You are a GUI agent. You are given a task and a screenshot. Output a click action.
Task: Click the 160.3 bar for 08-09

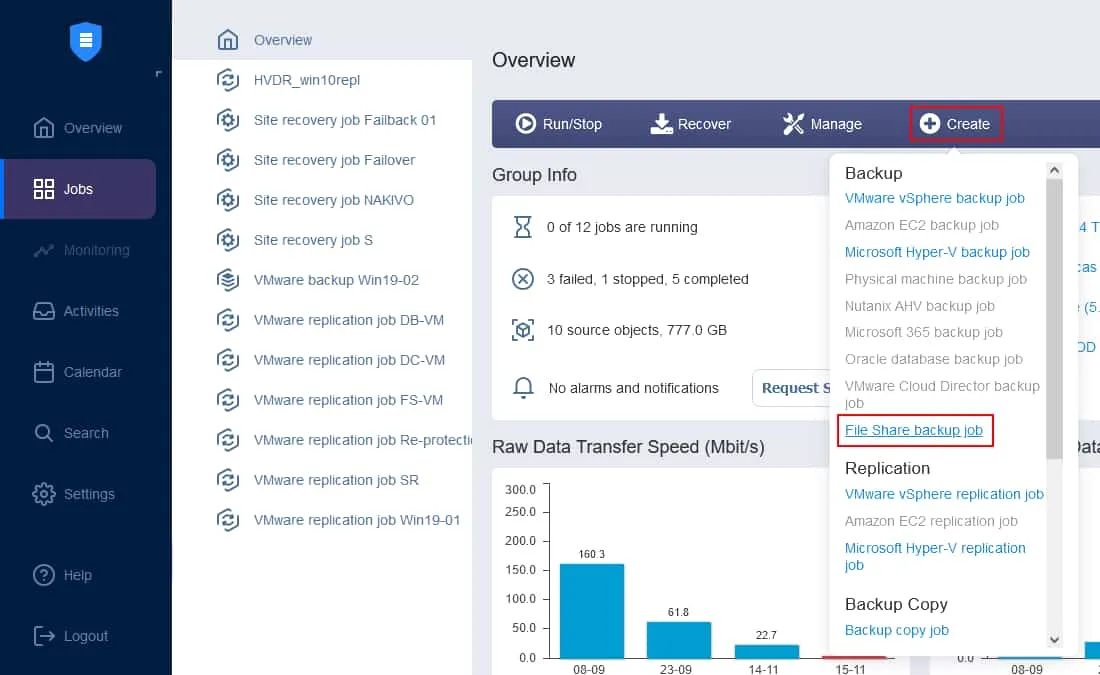(x=592, y=610)
